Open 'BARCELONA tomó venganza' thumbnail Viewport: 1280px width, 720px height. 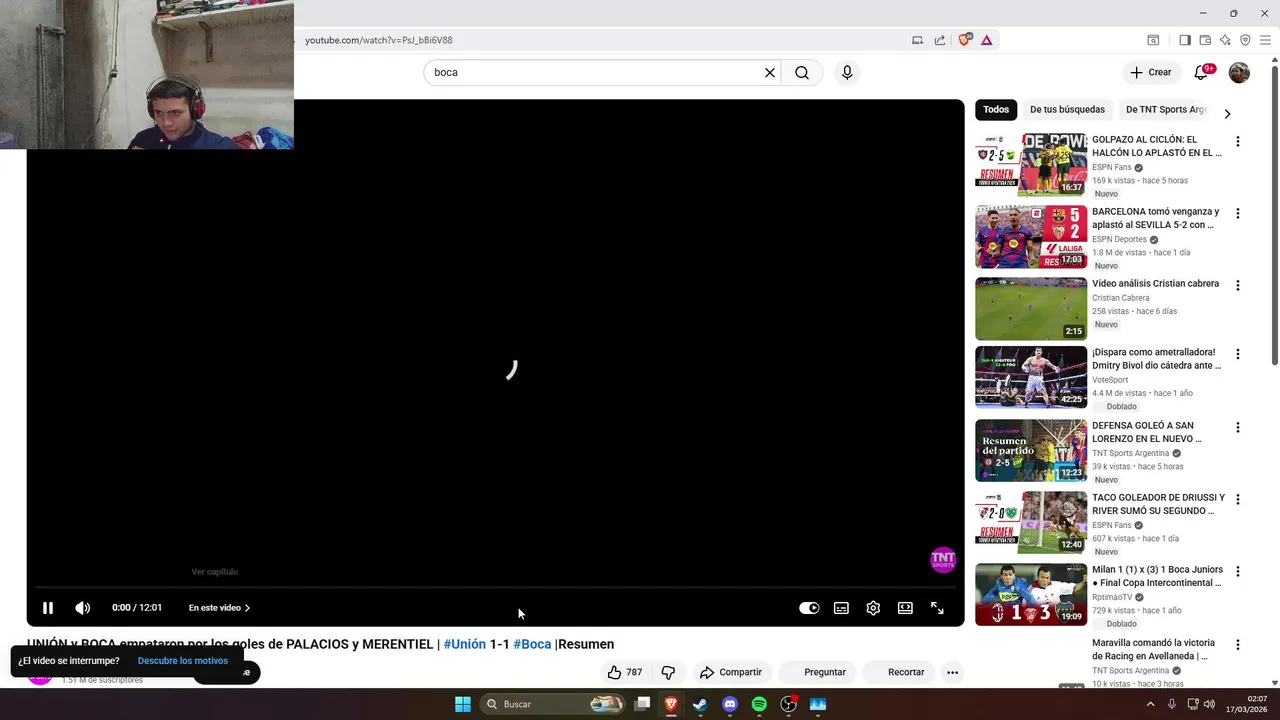tap(1031, 237)
